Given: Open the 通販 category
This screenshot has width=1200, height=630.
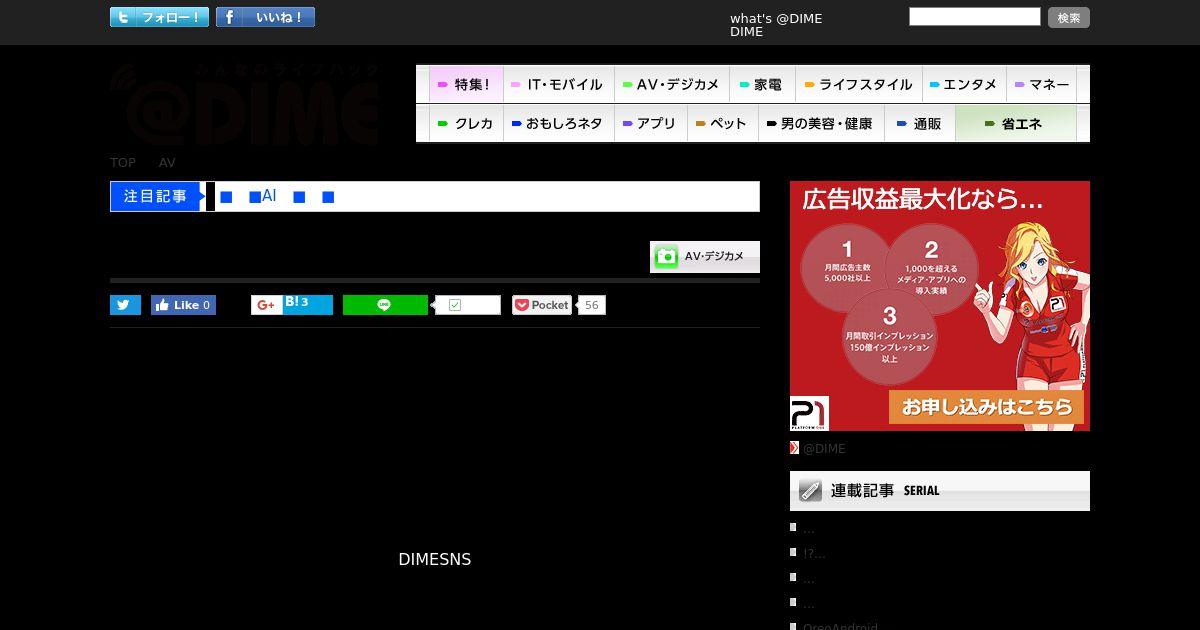Looking at the screenshot, I should click(x=920, y=124).
